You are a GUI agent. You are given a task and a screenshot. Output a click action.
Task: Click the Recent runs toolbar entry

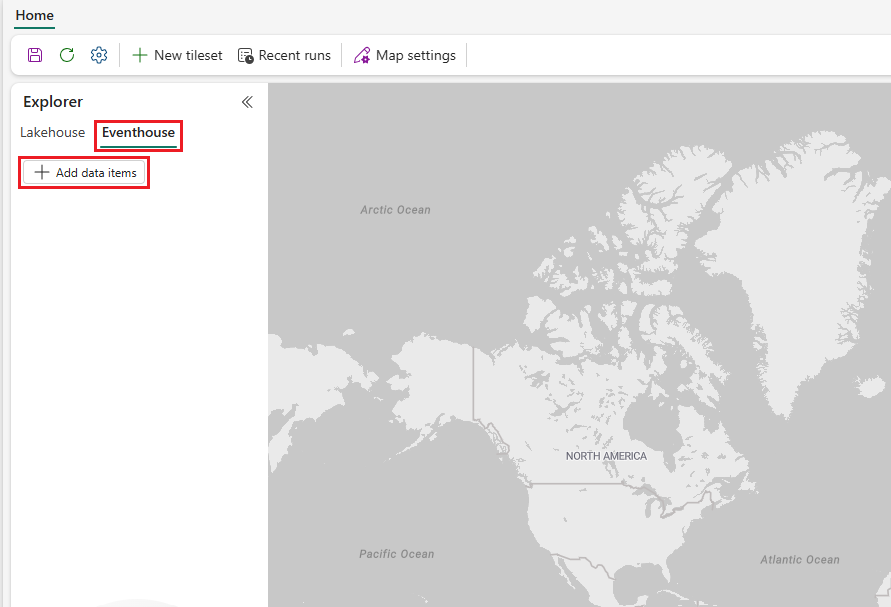(x=284, y=55)
